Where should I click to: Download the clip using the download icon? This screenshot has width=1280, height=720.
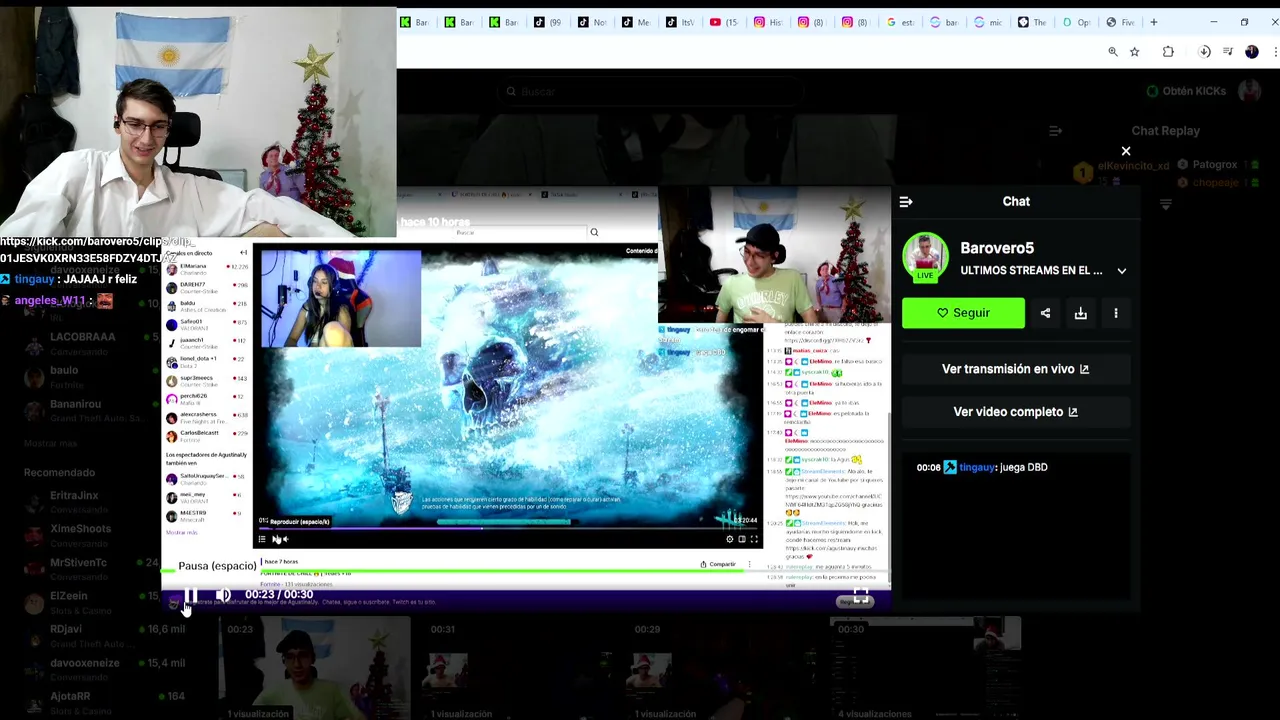(1081, 313)
